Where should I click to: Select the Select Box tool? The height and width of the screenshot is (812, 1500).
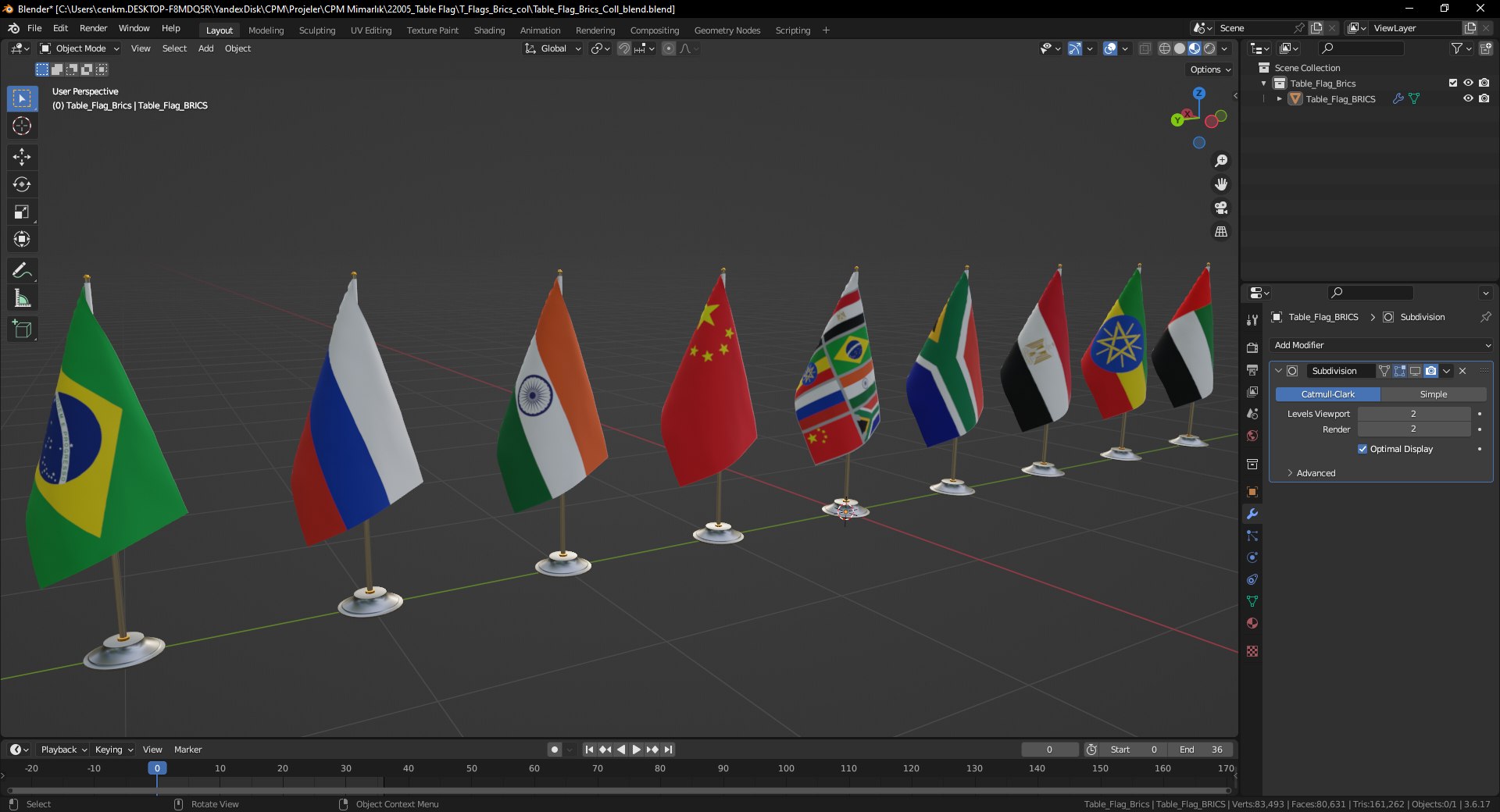22,98
